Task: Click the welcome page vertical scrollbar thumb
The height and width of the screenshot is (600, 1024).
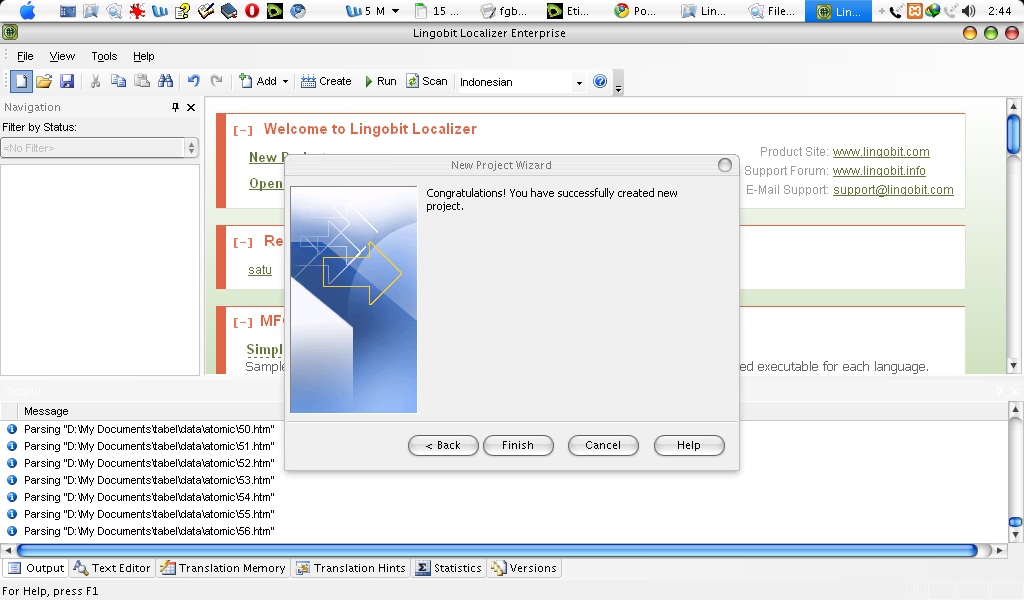Action: click(1014, 134)
